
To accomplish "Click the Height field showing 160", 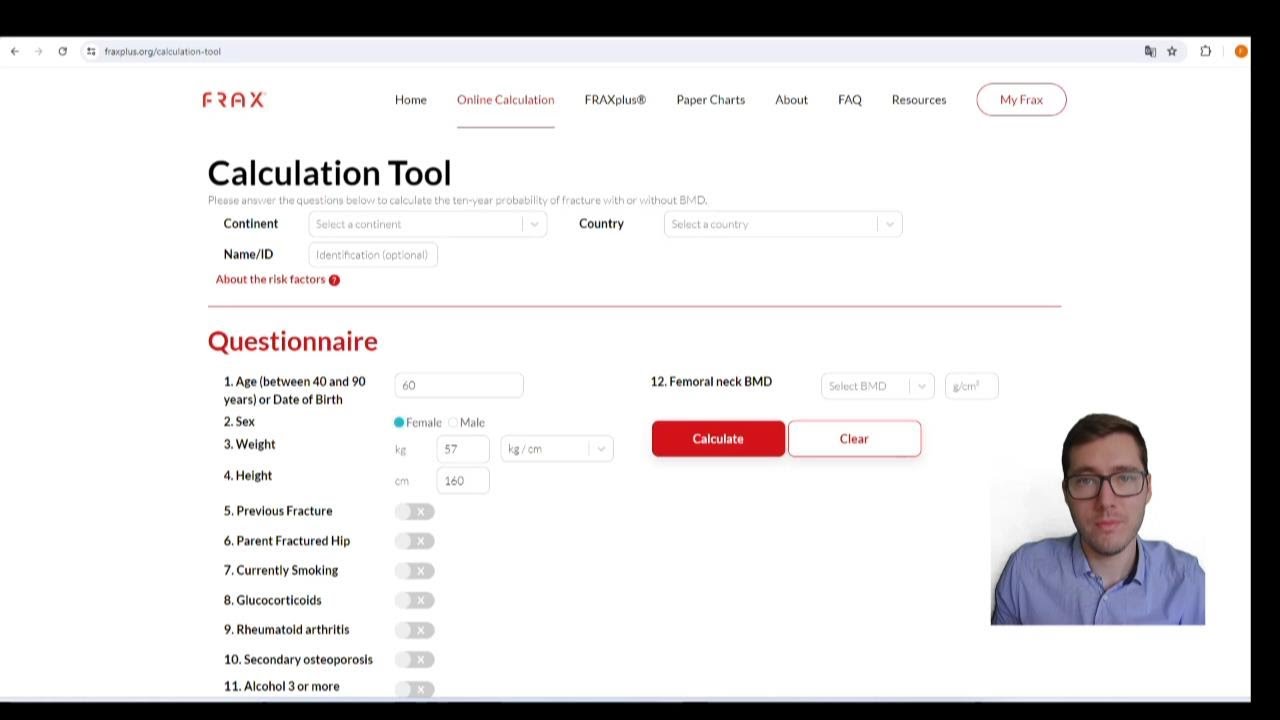I will pos(463,481).
